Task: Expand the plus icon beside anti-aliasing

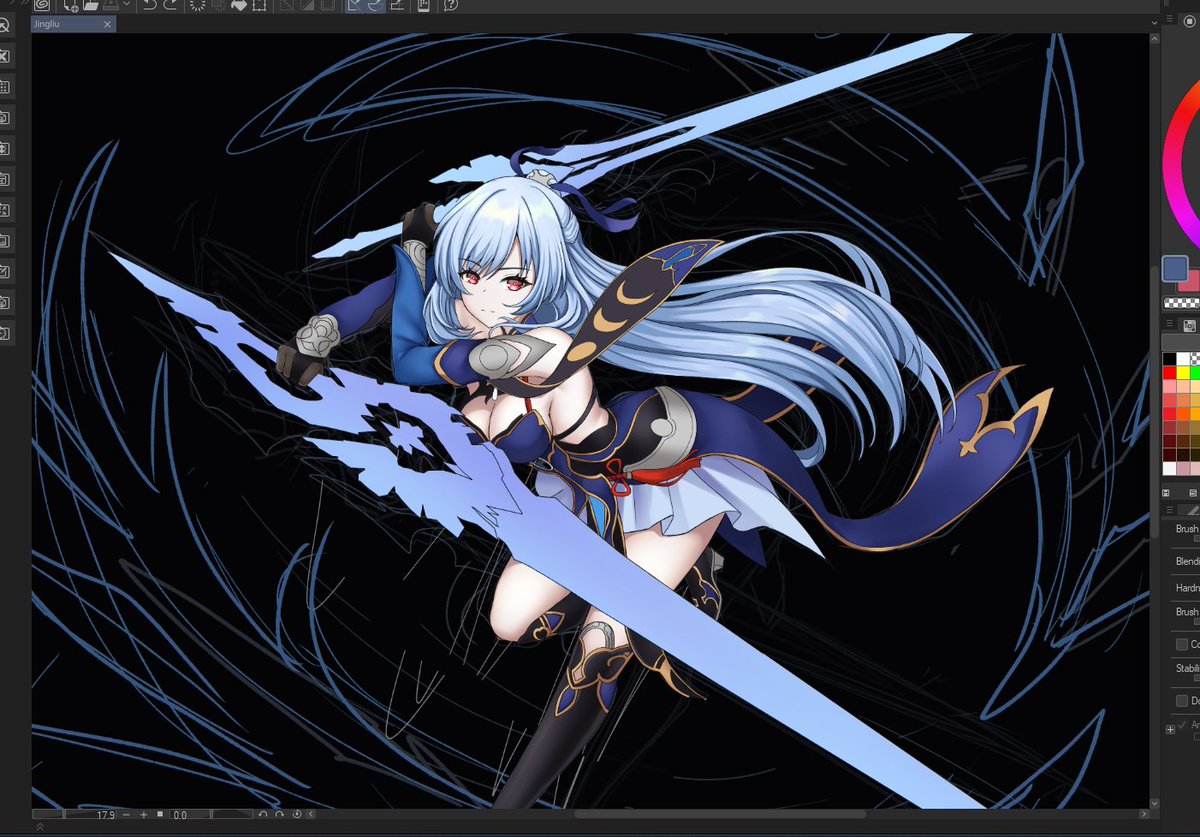Action: click(1170, 729)
